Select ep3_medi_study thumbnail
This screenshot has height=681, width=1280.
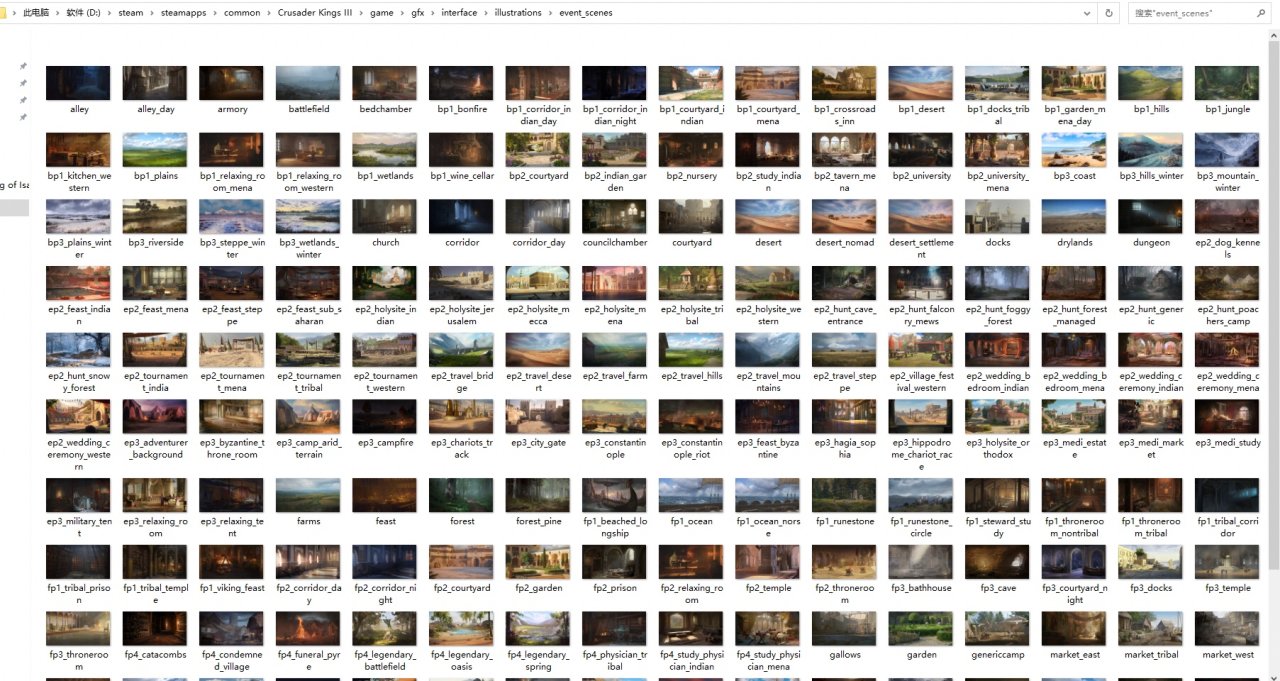[1227, 417]
